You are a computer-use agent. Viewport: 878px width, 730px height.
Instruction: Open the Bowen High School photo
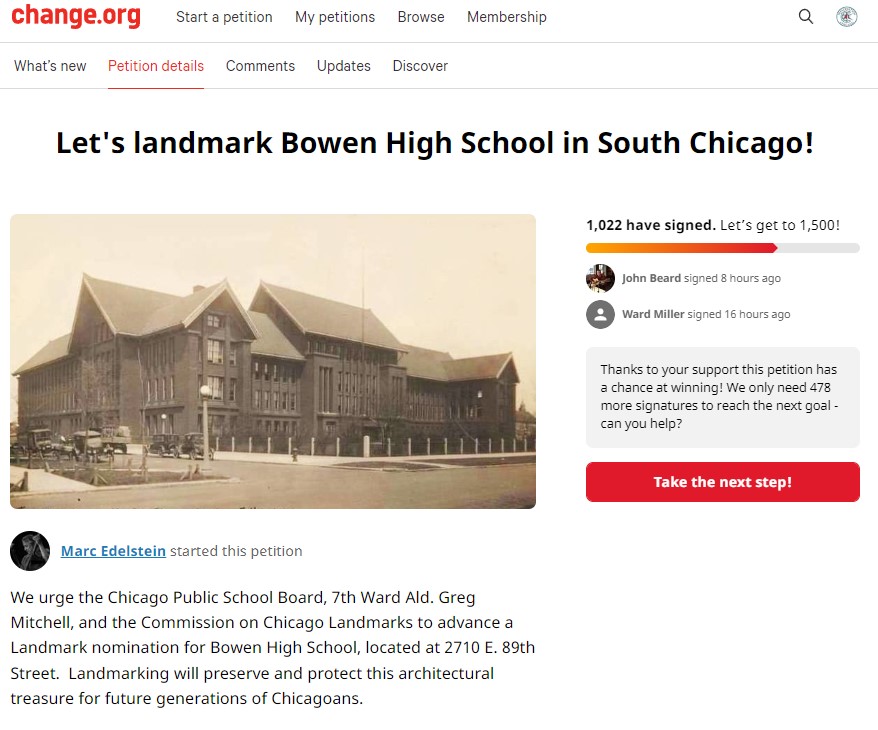(x=273, y=362)
